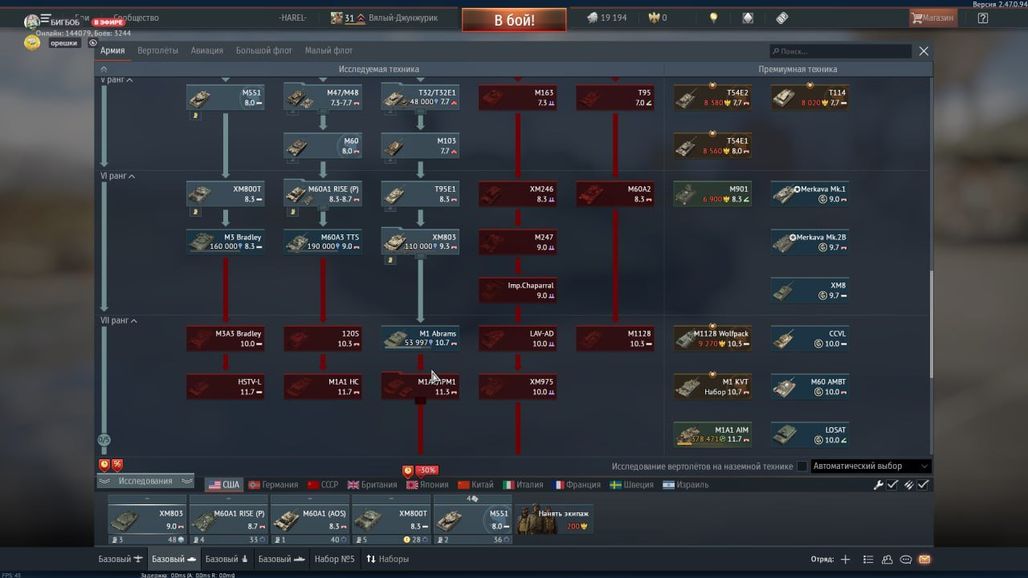Switch to the Малый флот tab

click(x=328, y=50)
